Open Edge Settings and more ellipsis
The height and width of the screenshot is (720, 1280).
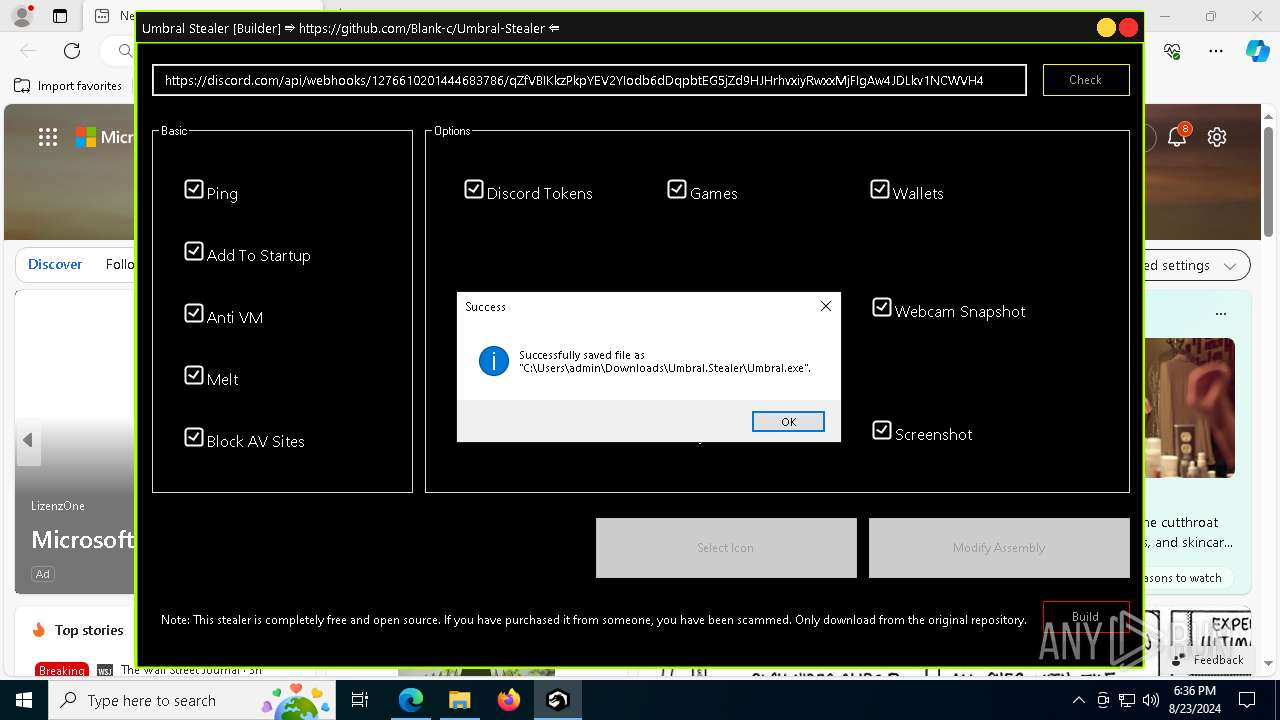point(1216,51)
